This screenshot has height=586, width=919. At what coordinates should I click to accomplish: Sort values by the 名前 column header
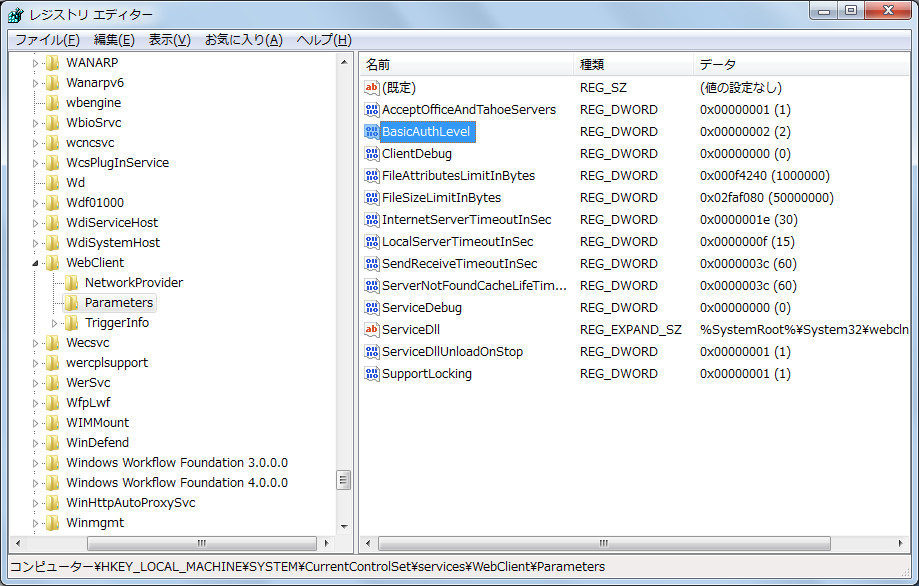pyautogui.click(x=467, y=64)
